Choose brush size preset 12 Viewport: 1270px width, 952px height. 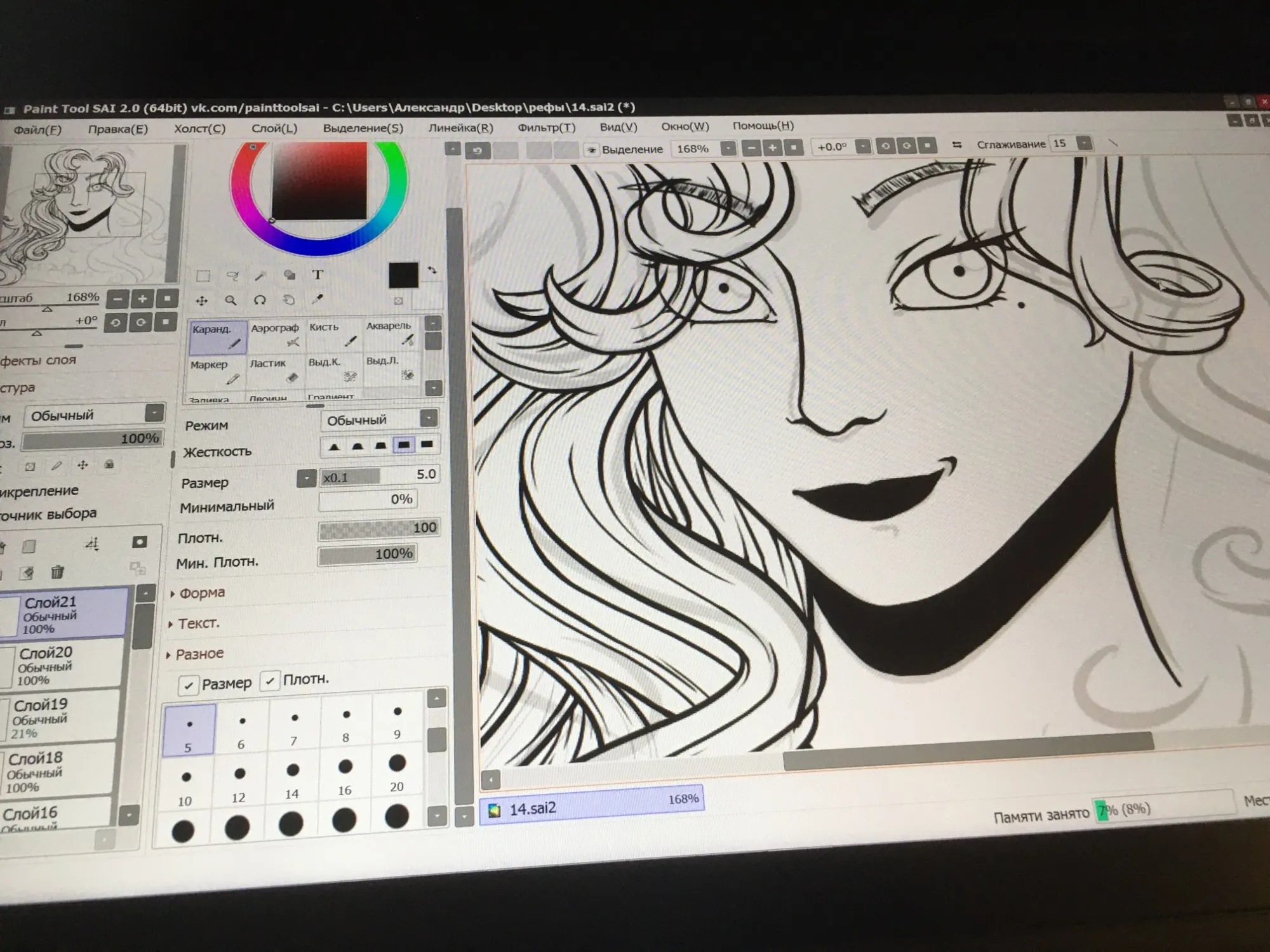pyautogui.click(x=239, y=782)
